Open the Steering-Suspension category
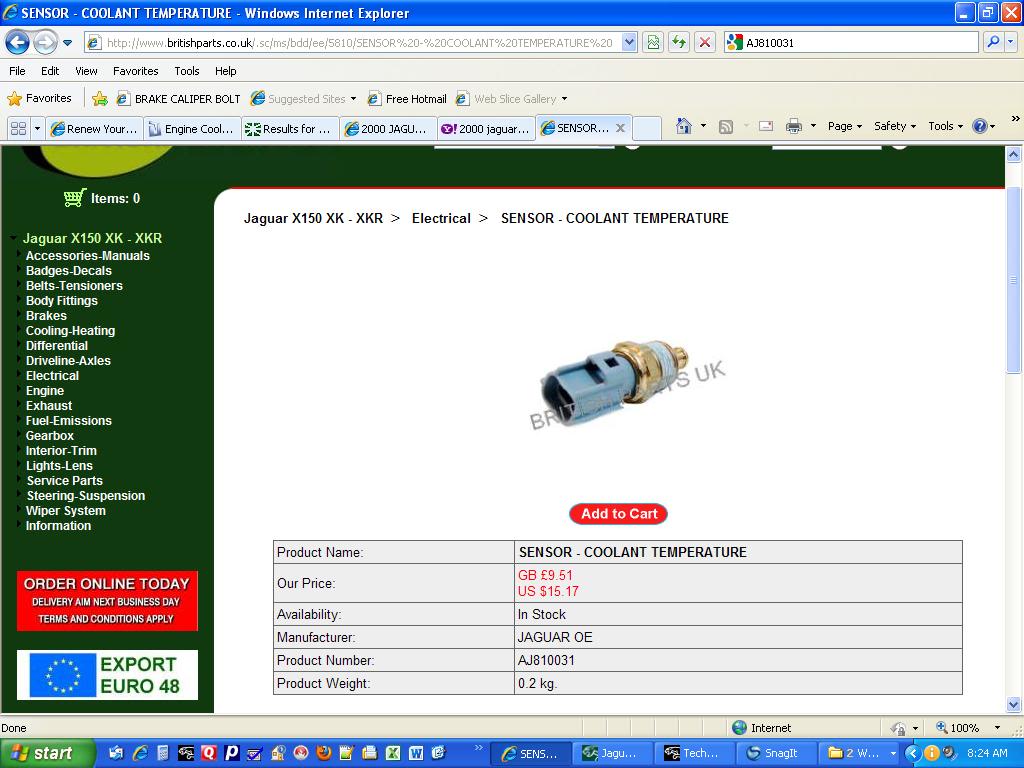The image size is (1024, 768). click(x=86, y=496)
